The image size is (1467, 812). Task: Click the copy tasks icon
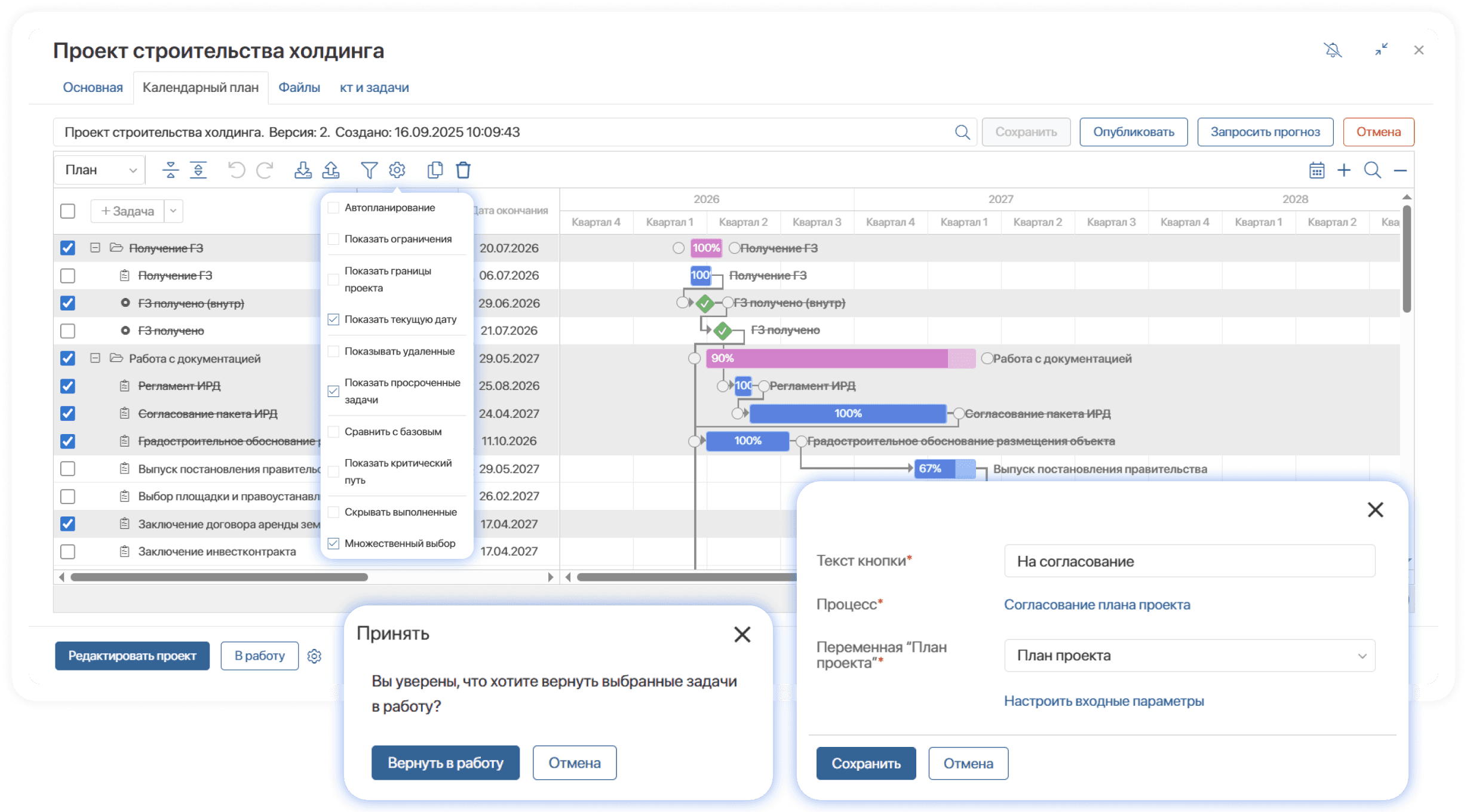(x=435, y=170)
